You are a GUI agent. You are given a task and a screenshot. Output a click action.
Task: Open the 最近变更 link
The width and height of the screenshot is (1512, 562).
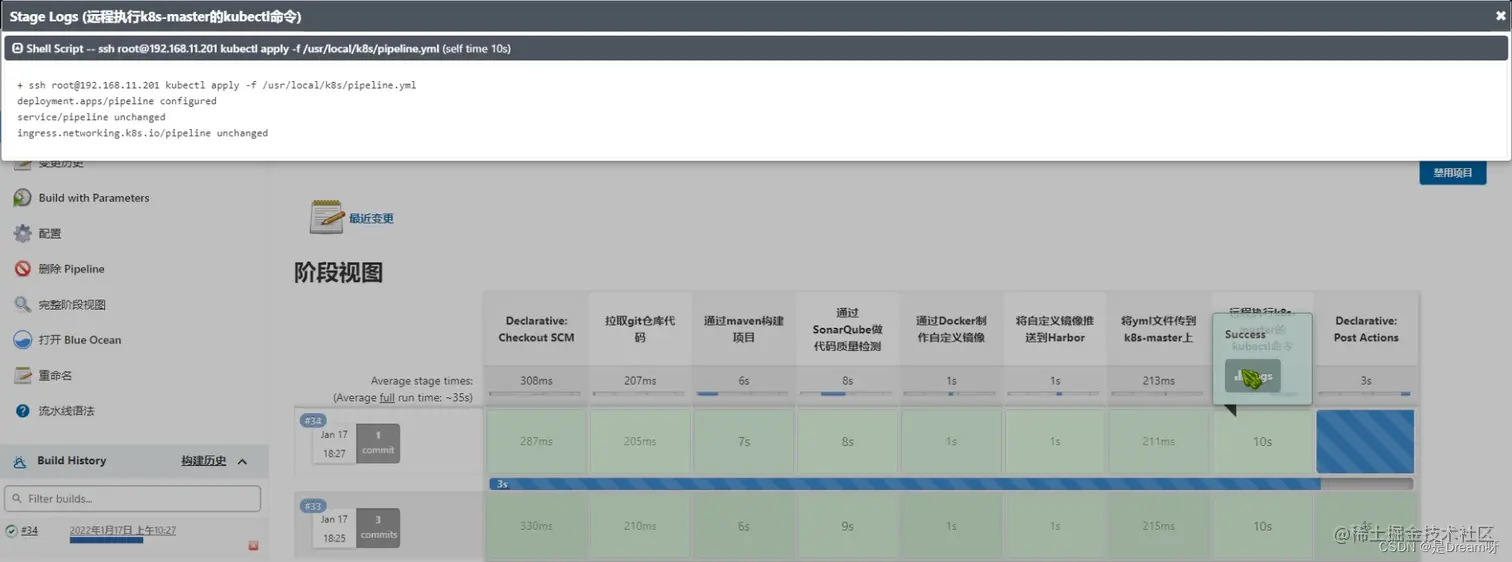371,218
